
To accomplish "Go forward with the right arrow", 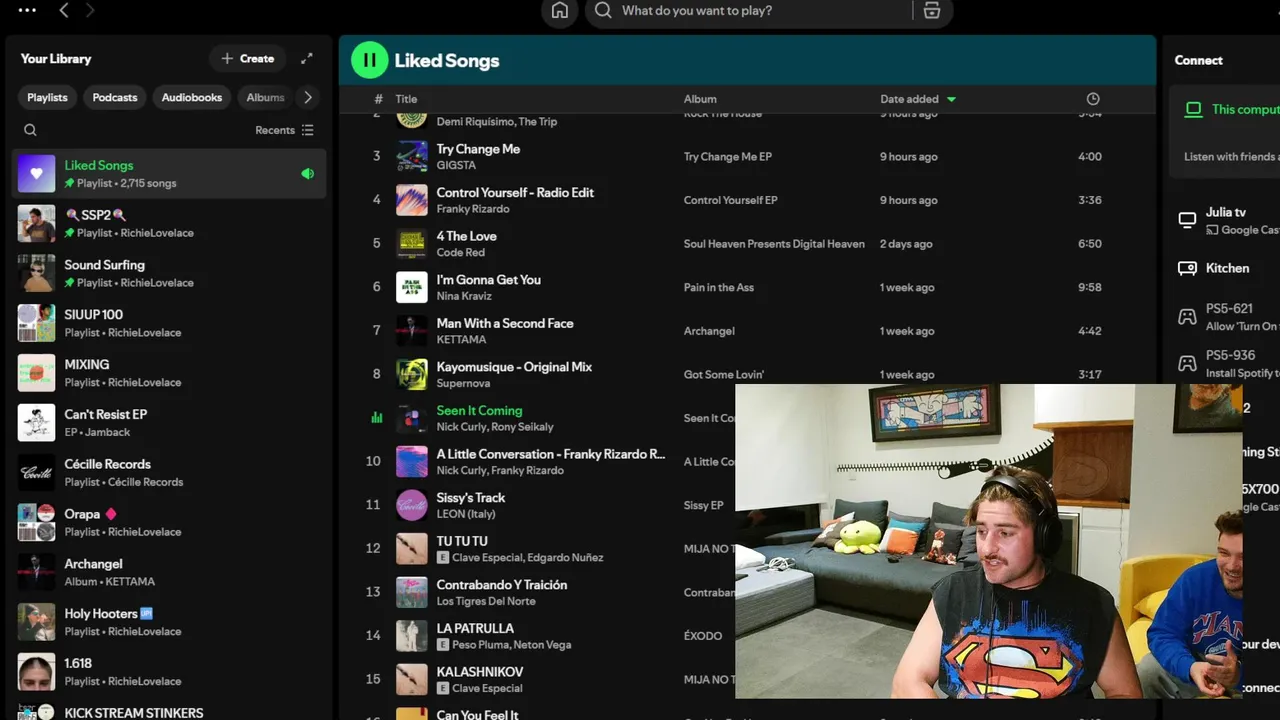I will click(90, 10).
